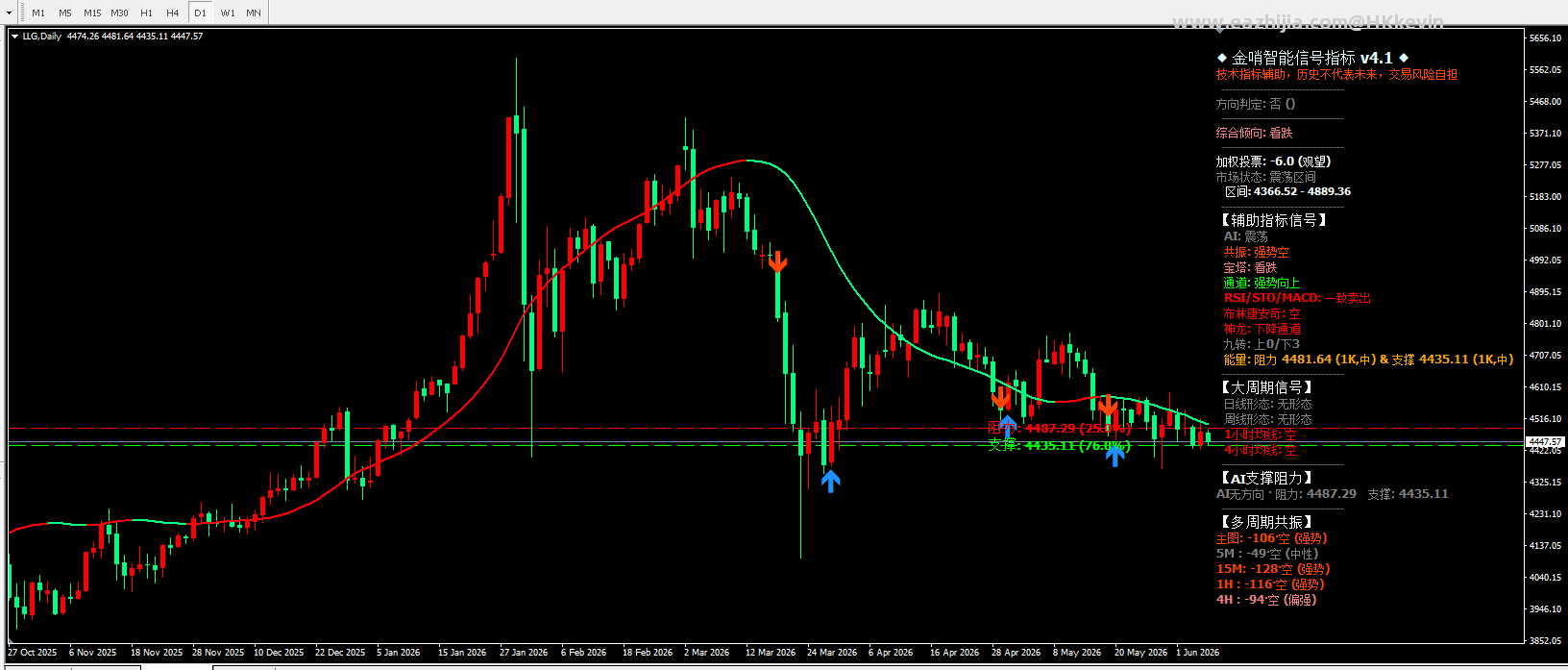Click the 27 Jan 2026 date label
1568x670 pixels.
(x=524, y=653)
